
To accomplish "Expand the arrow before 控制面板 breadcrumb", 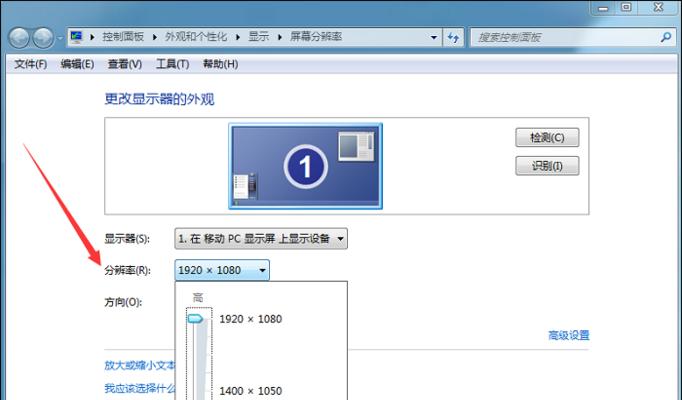I will (92, 37).
